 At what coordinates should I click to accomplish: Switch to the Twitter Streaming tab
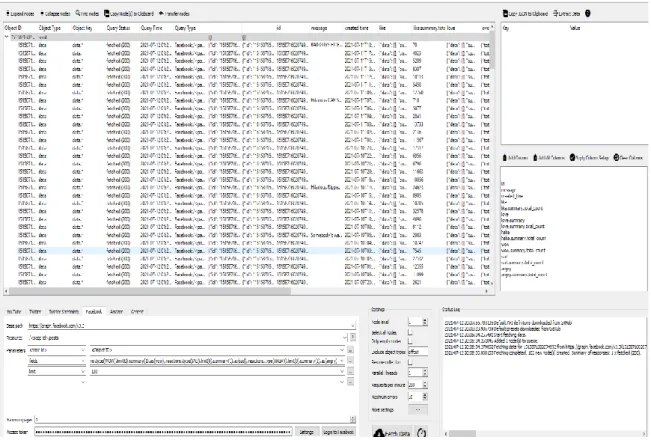[x=64, y=312]
